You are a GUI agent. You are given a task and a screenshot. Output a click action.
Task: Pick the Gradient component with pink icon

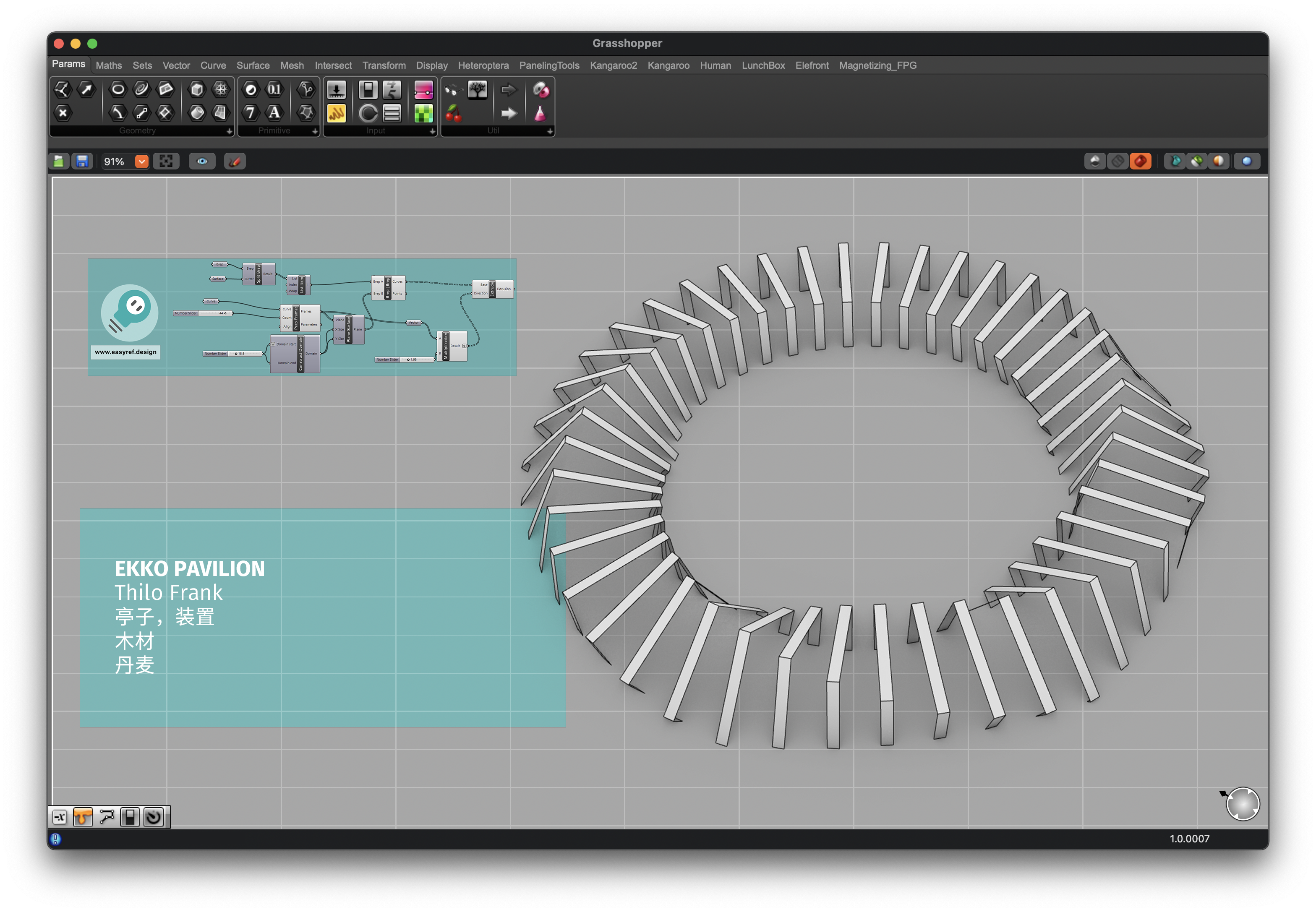(x=423, y=90)
